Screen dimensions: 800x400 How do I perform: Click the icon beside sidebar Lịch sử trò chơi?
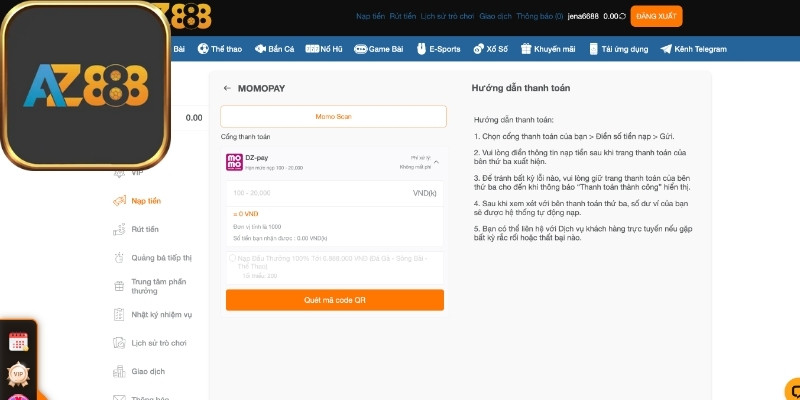pos(119,343)
